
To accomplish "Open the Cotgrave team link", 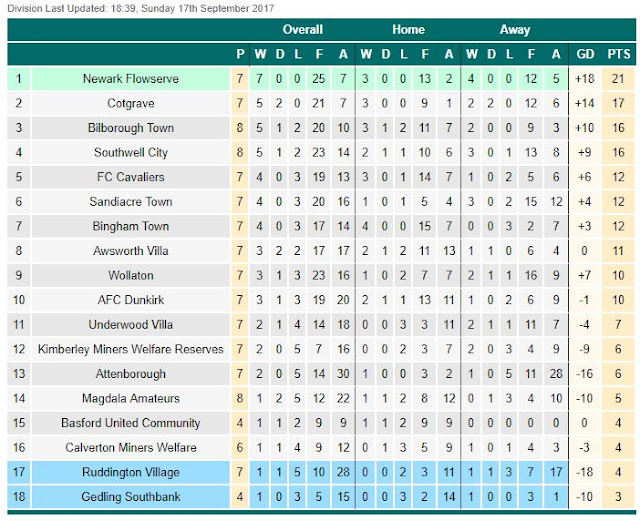I will point(130,103).
